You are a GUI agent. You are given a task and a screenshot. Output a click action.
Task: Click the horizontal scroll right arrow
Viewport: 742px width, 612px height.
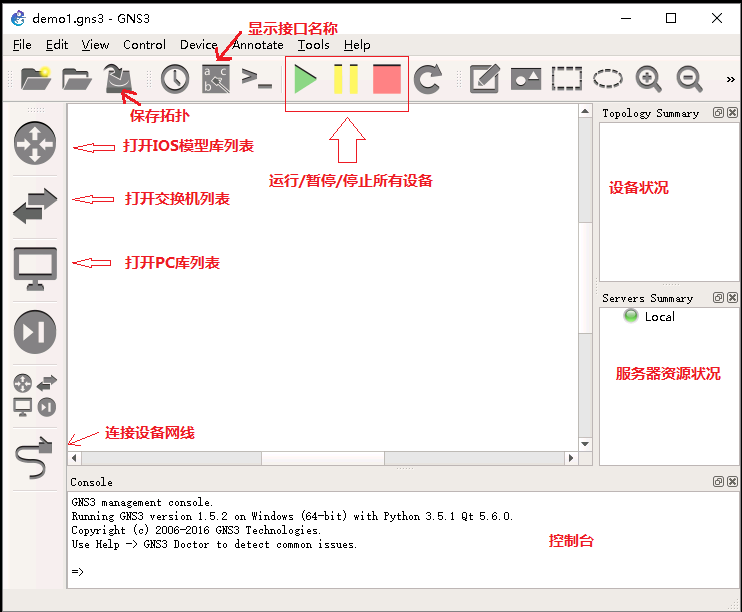point(571,458)
